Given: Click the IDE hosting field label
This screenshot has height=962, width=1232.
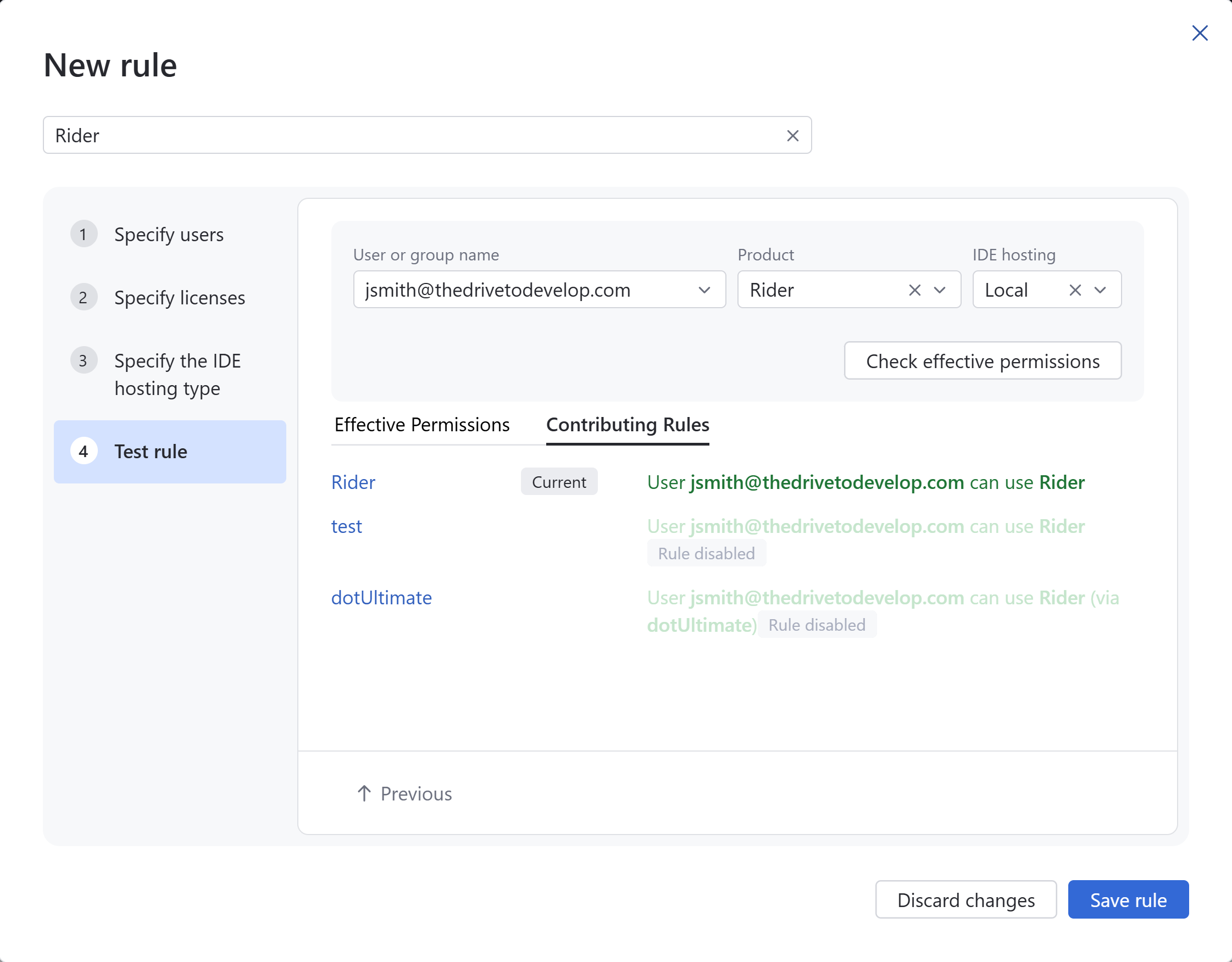Looking at the screenshot, I should pos(1014,255).
